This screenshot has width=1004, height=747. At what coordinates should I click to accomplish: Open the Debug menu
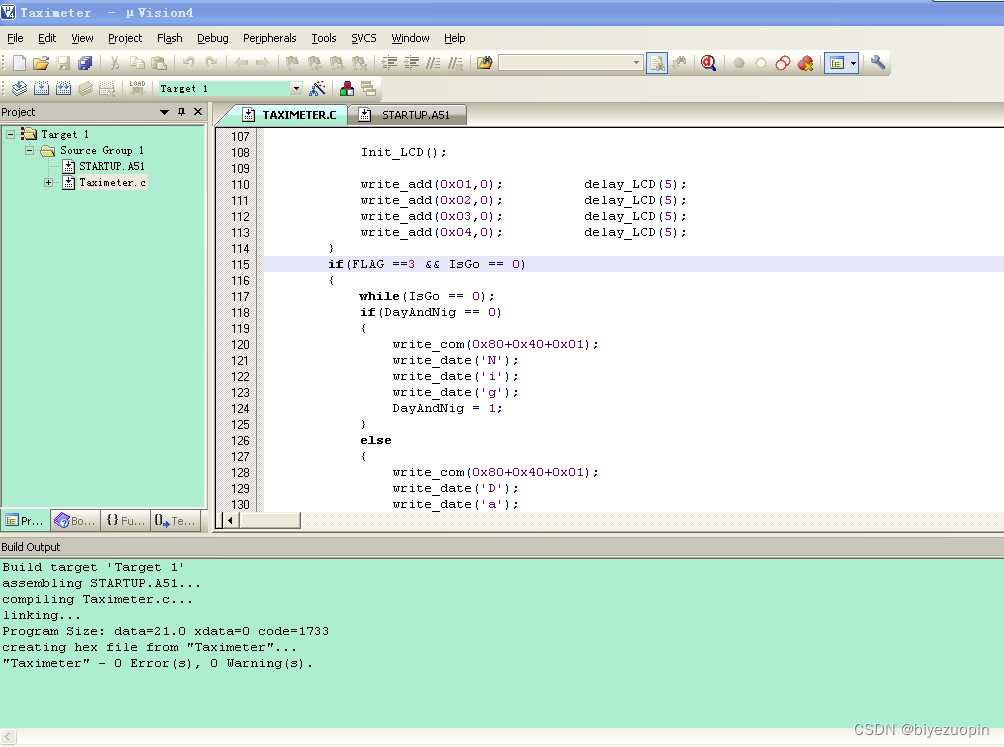click(213, 38)
